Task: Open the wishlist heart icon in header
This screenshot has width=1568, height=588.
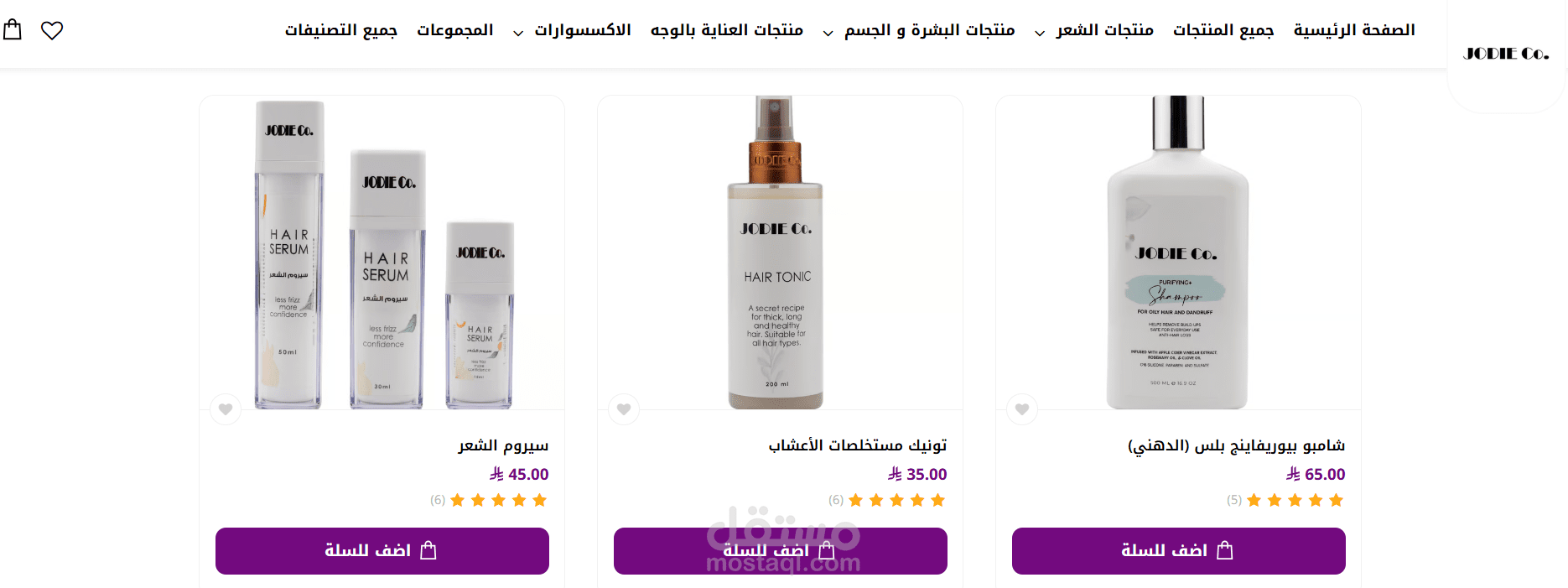Action: 52,31
